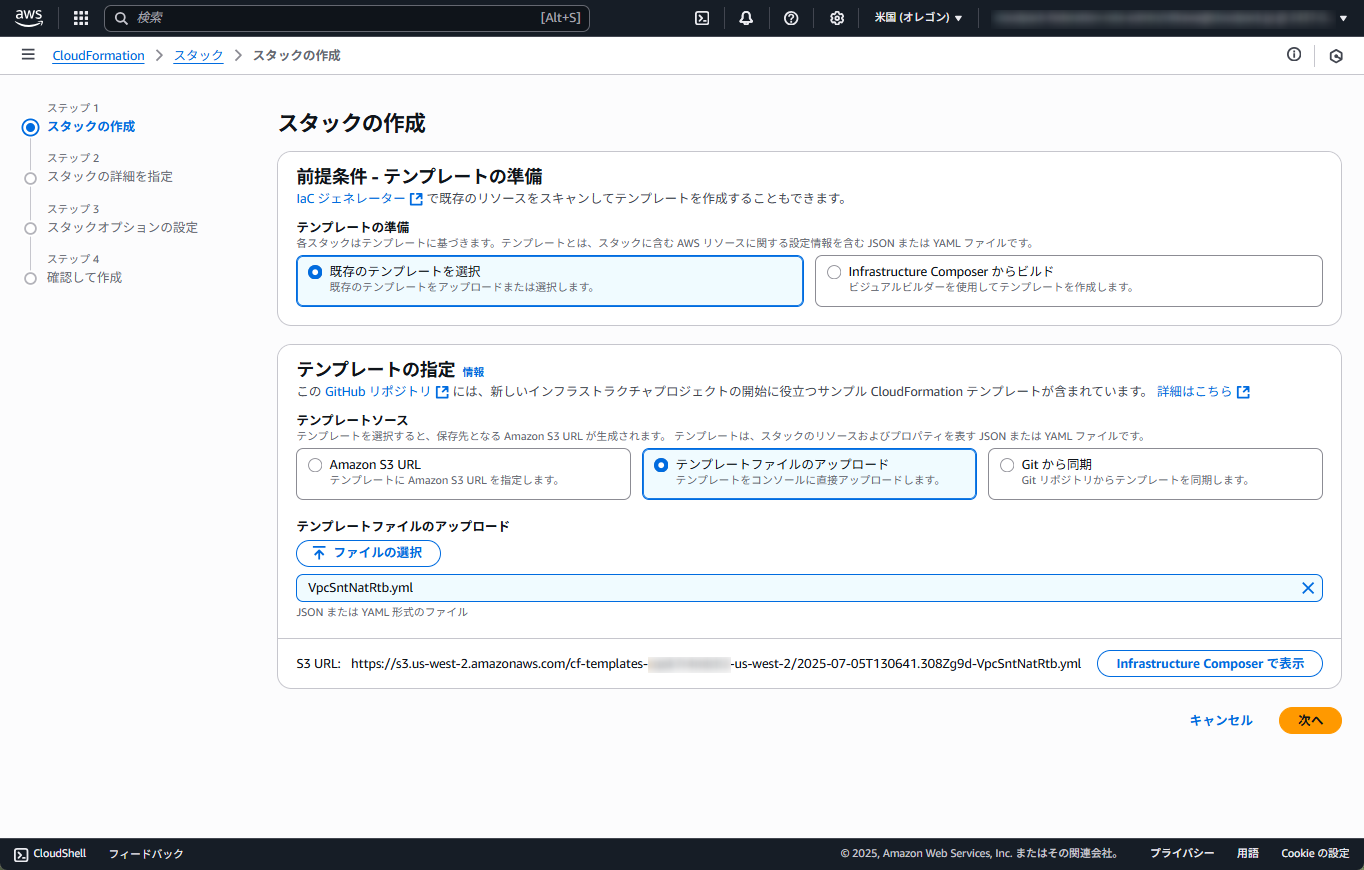Open the services grid menu
This screenshot has width=1364, height=870.
[x=81, y=18]
